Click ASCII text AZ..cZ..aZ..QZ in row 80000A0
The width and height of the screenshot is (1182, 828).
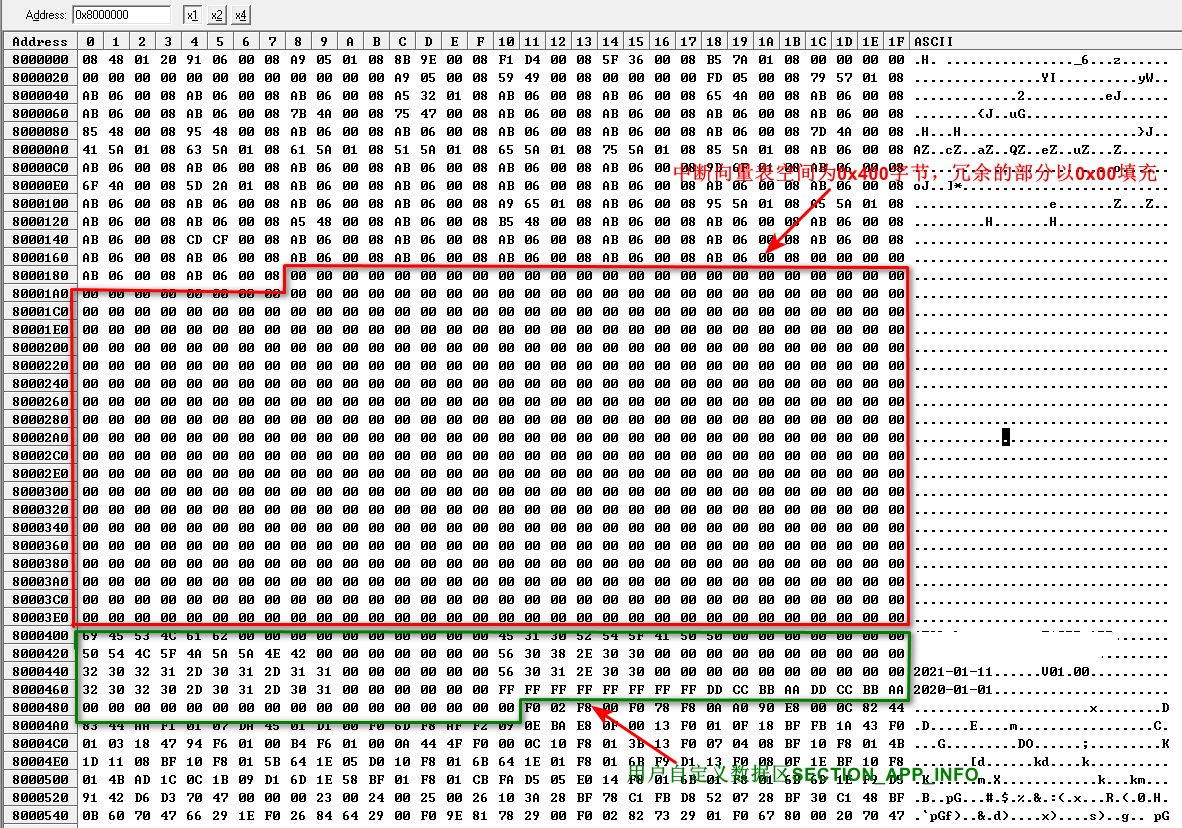click(x=969, y=149)
